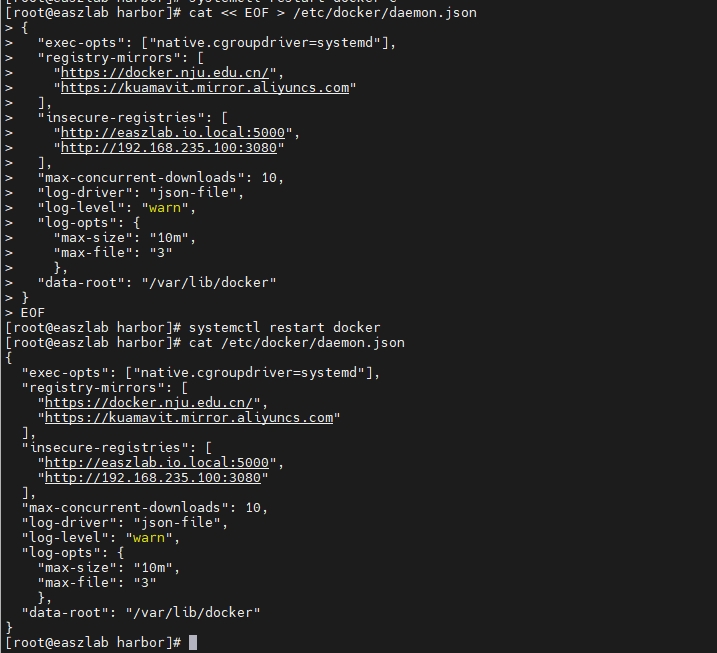Open the docker.nju.edu.cn link in heredoc input

pyautogui.click(x=172, y=73)
